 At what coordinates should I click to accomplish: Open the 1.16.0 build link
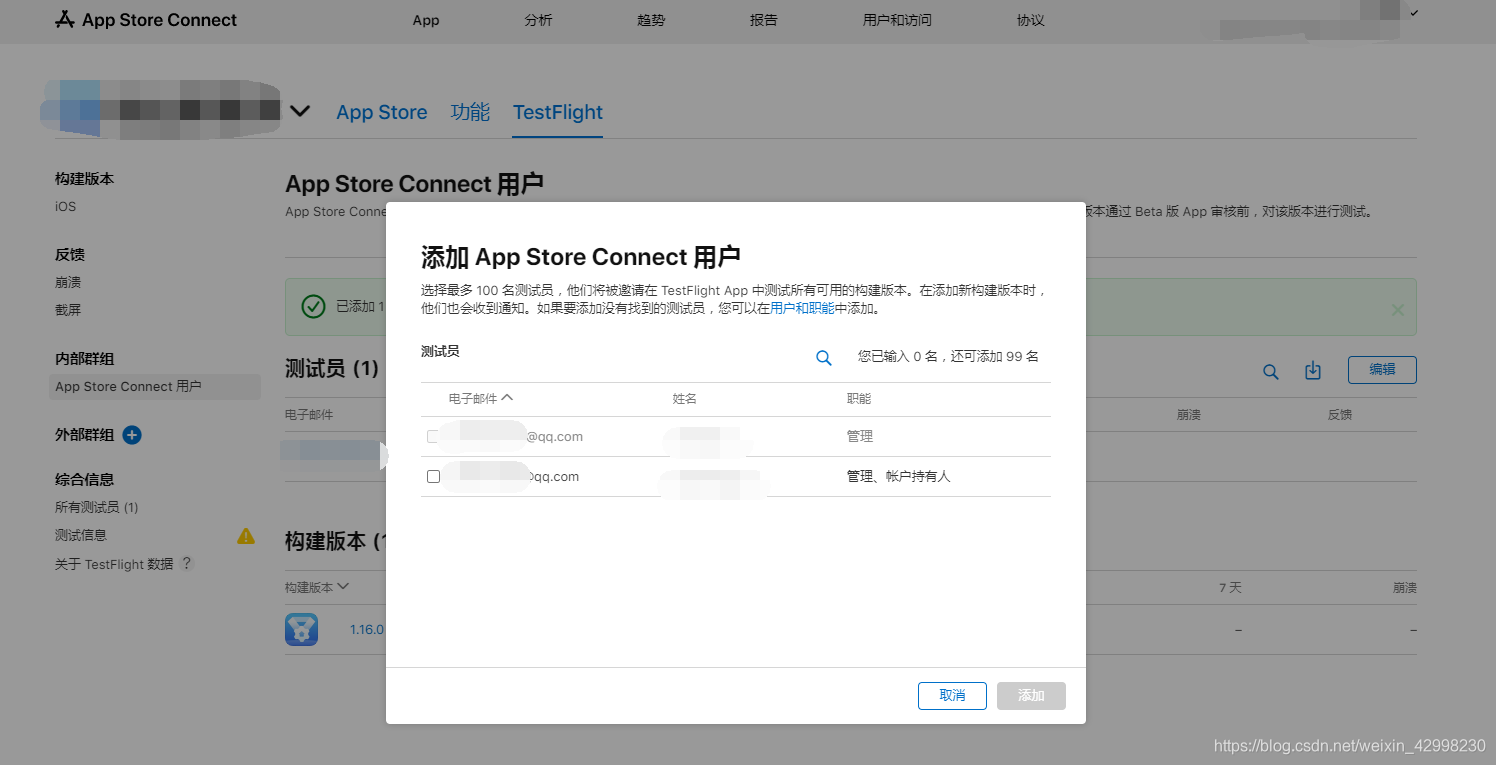[366, 630]
